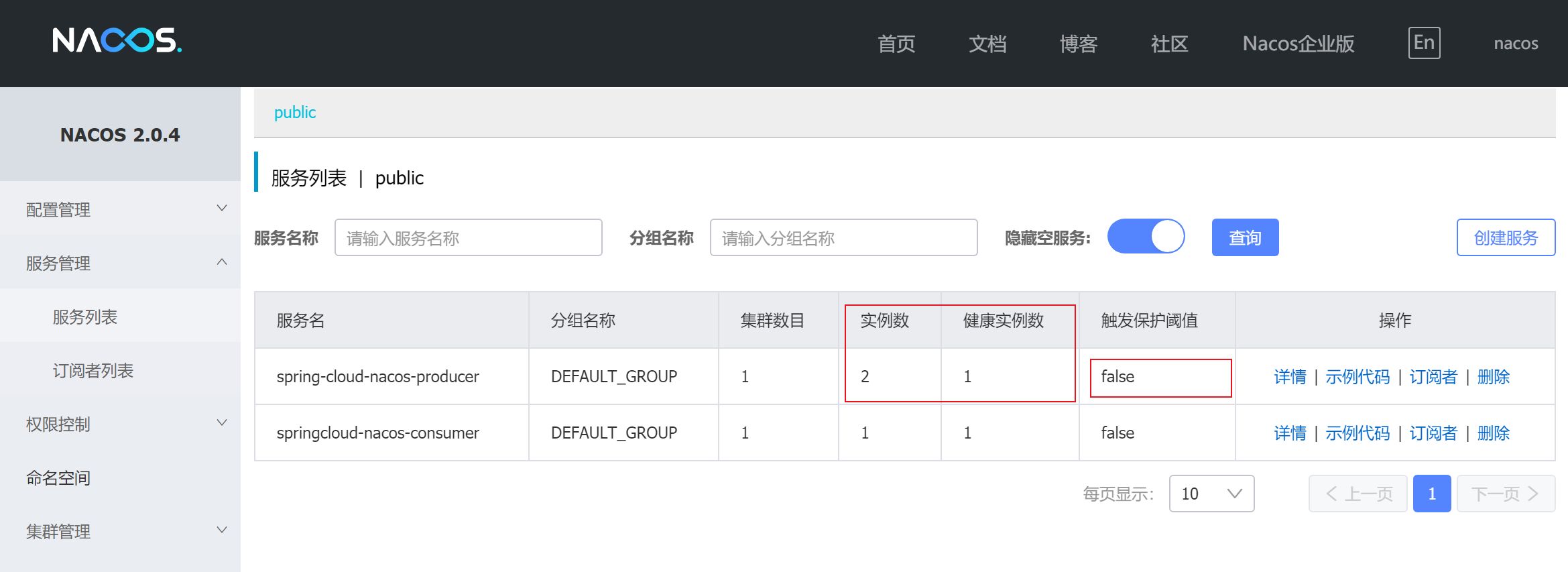
Task: Open the nacos user menu
Action: click(1516, 44)
